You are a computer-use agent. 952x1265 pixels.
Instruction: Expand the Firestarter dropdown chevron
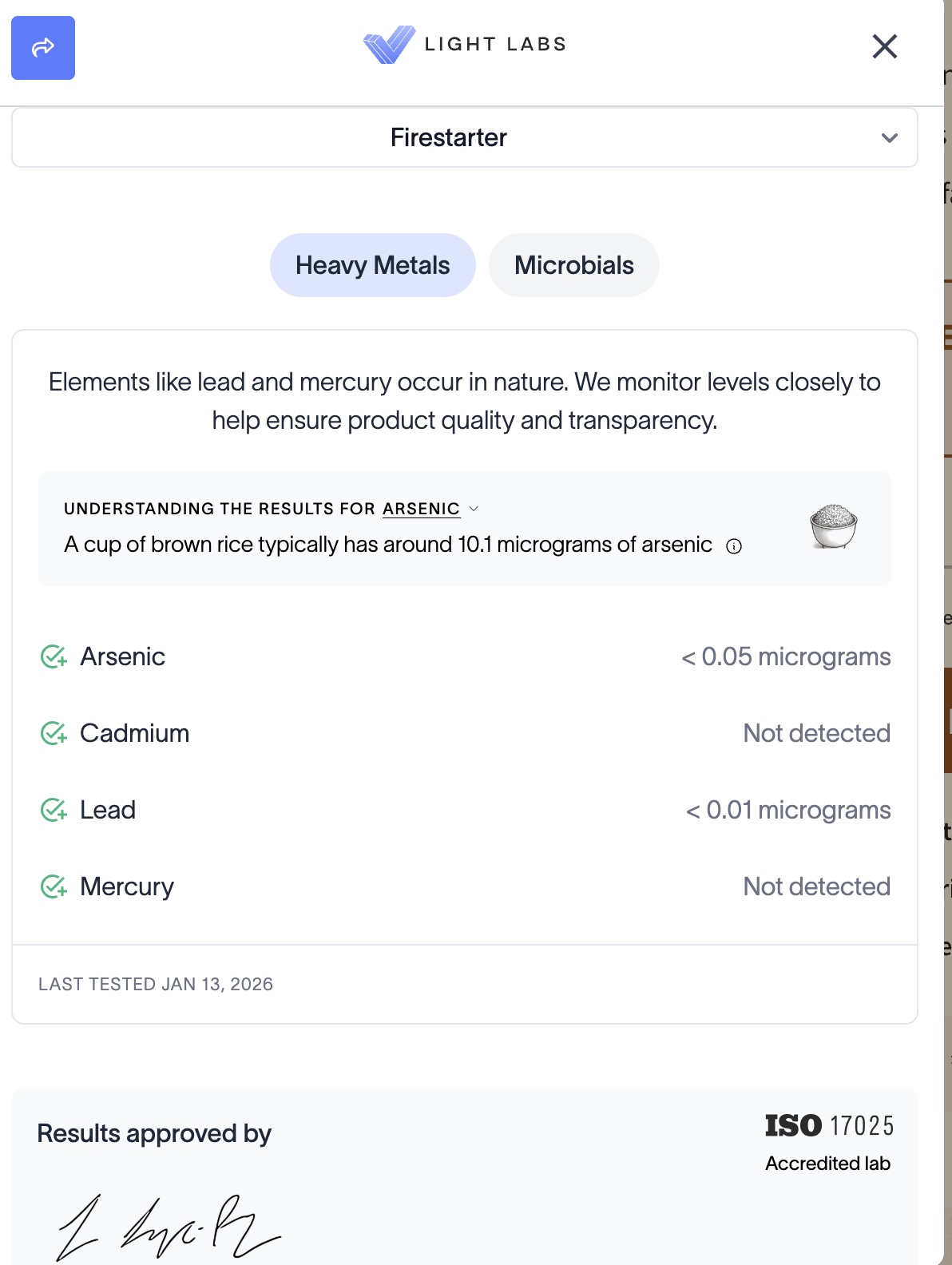[889, 137]
